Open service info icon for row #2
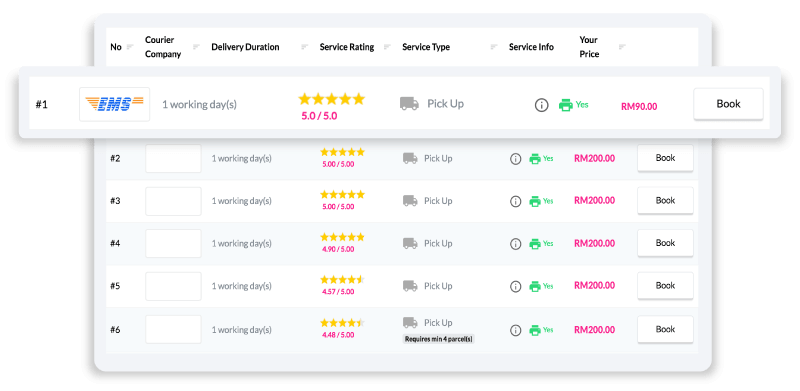Image resolution: width=800 pixels, height=391 pixels. tap(516, 159)
